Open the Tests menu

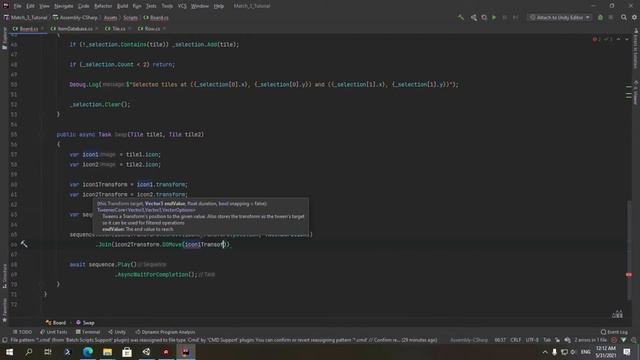coord(151,6)
